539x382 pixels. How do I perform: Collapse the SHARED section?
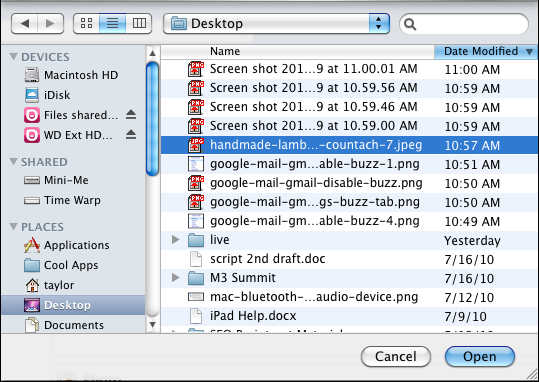tap(13, 161)
